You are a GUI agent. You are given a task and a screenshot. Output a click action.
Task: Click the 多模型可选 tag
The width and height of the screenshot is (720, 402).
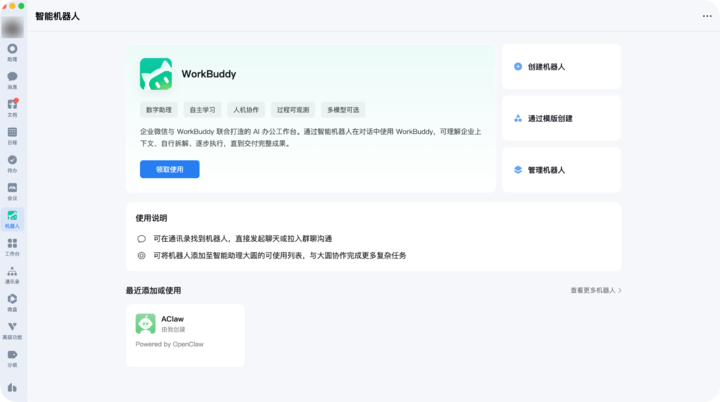343,110
